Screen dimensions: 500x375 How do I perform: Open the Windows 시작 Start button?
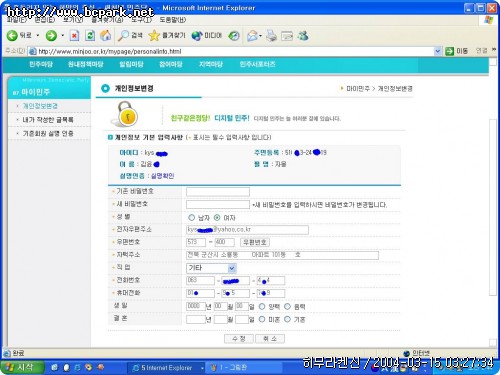point(22,368)
